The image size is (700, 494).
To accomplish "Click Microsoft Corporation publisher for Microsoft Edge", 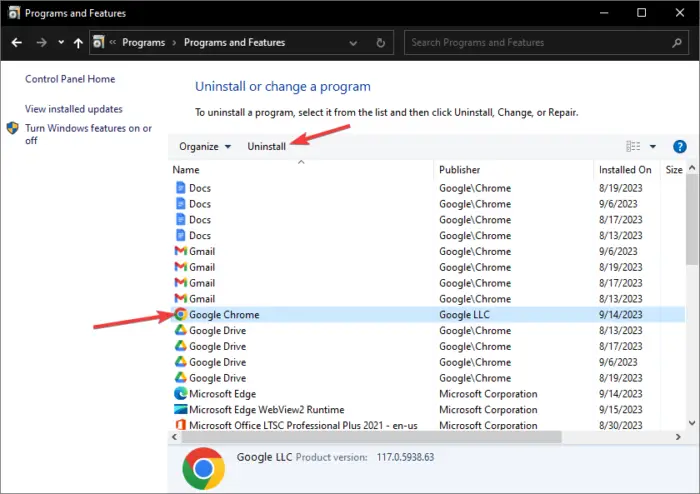I will pyautogui.click(x=488, y=394).
